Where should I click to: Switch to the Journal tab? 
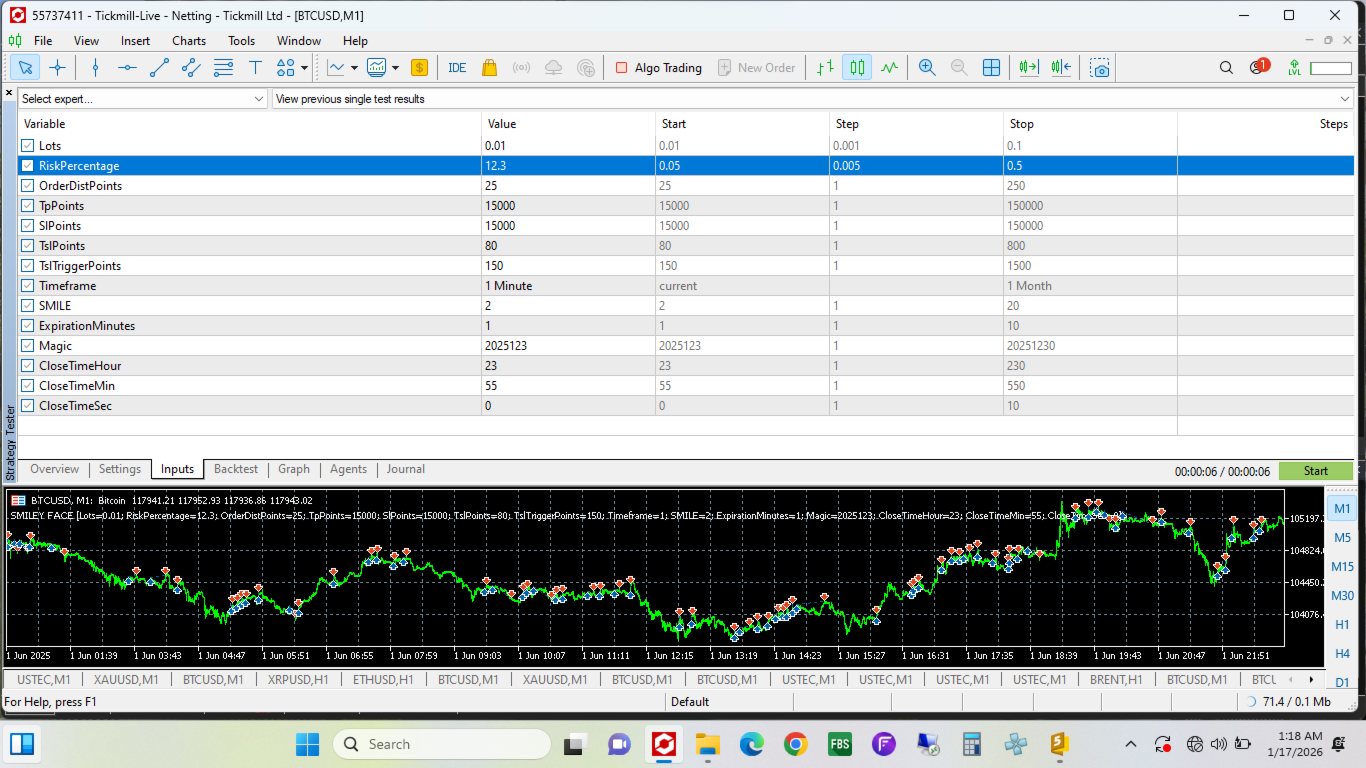(x=406, y=469)
